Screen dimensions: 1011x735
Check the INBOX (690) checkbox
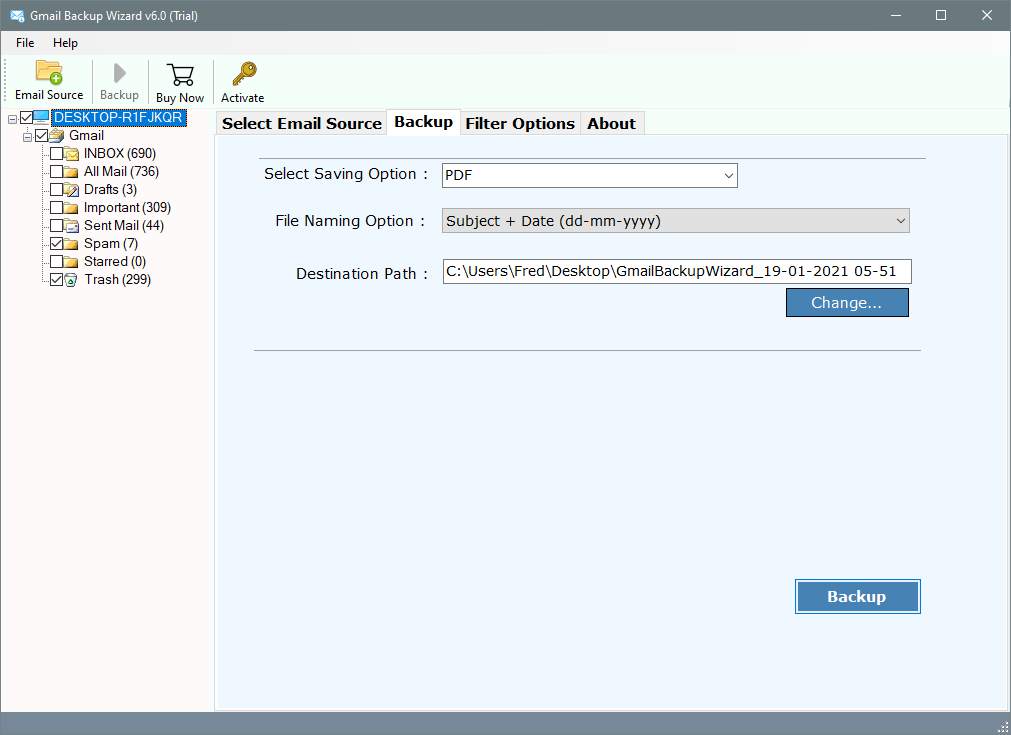point(57,153)
